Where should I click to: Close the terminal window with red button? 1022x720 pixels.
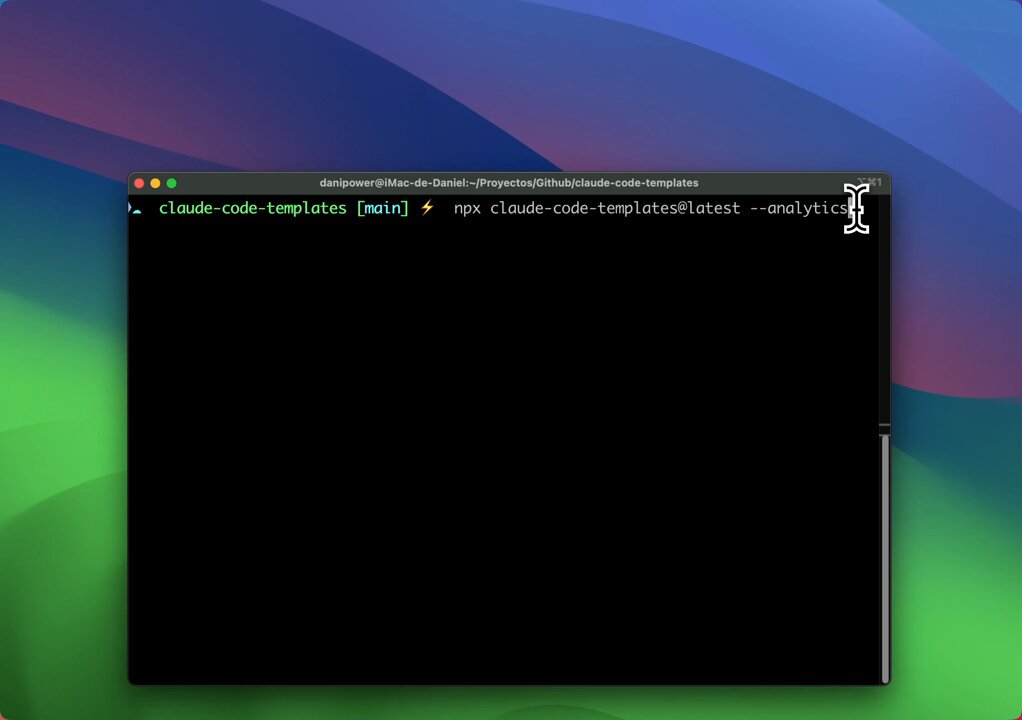(x=139, y=183)
